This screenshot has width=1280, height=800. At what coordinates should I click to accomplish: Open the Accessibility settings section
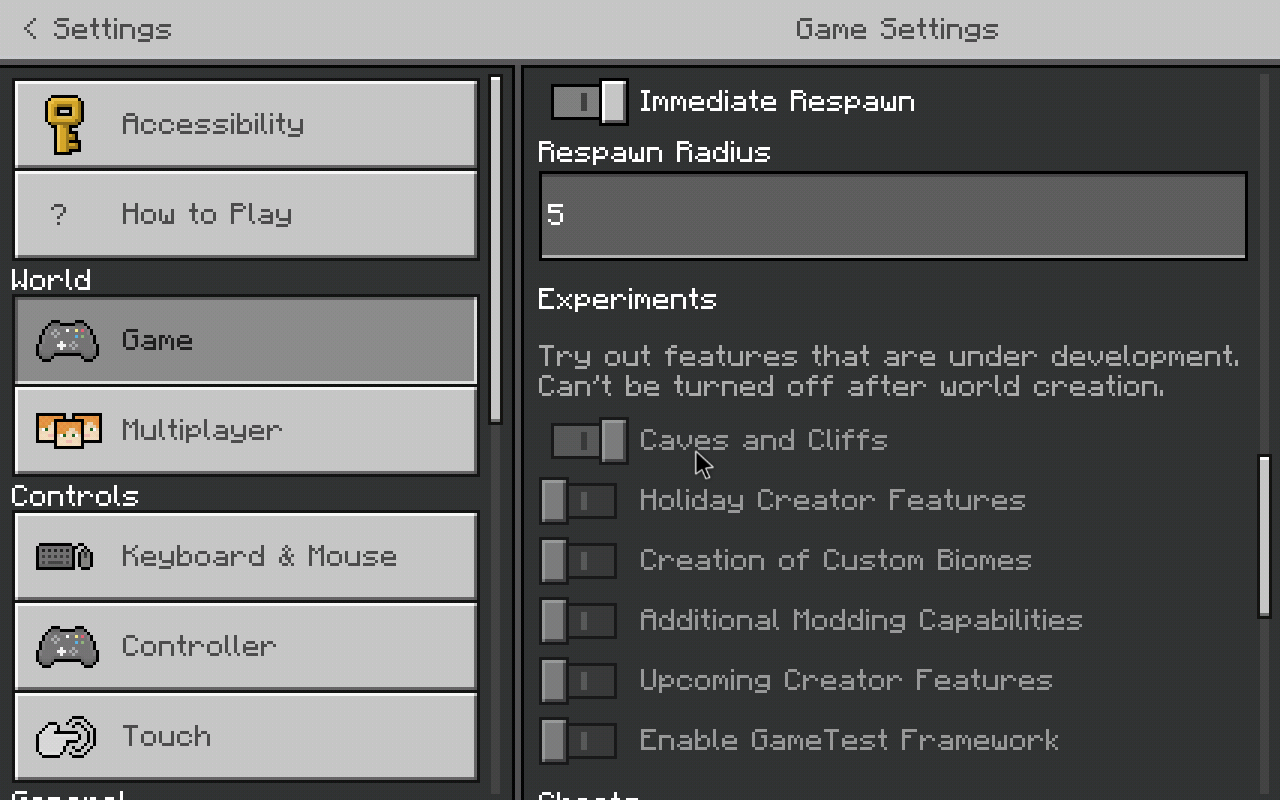pyautogui.click(x=246, y=124)
